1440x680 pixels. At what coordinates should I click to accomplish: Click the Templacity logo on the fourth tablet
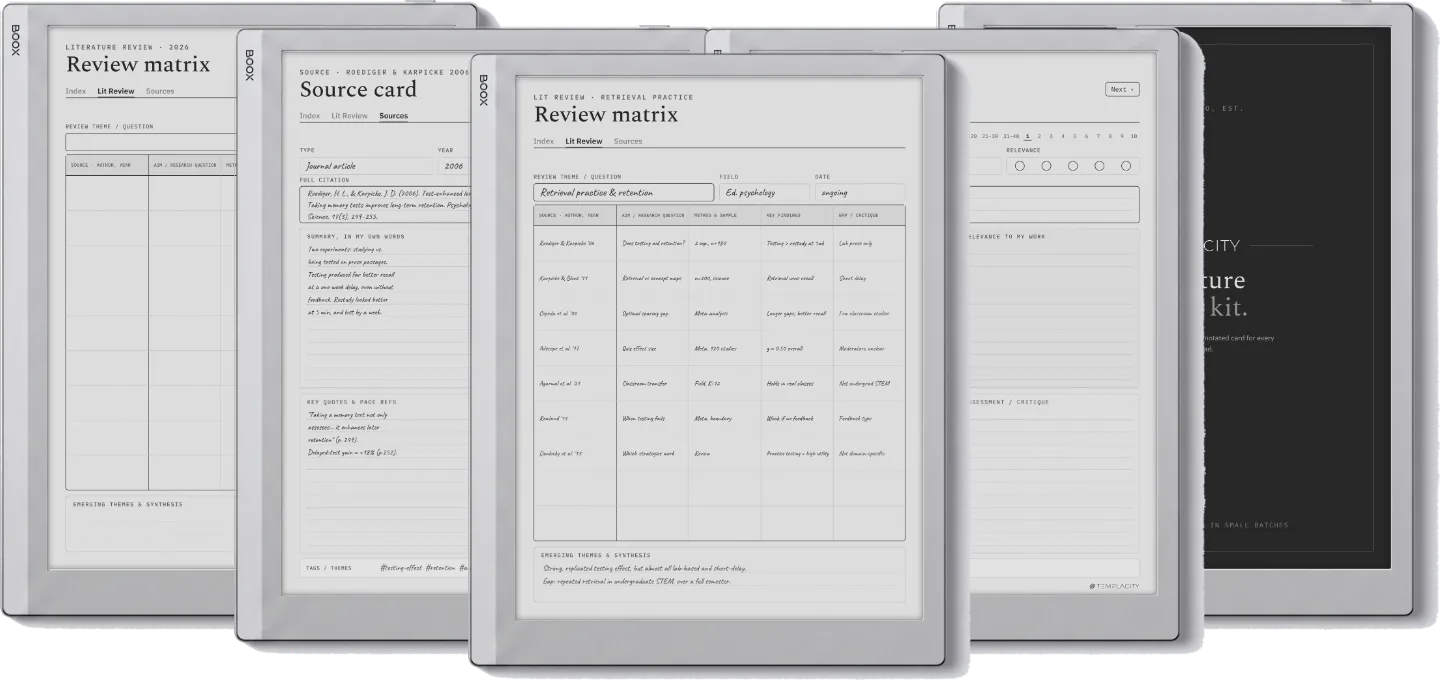1114,586
